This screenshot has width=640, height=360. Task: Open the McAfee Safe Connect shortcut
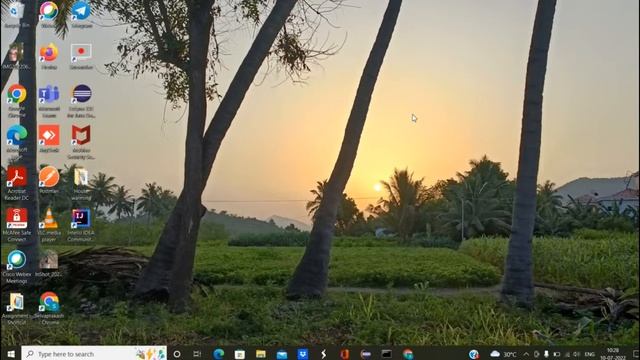point(16,224)
